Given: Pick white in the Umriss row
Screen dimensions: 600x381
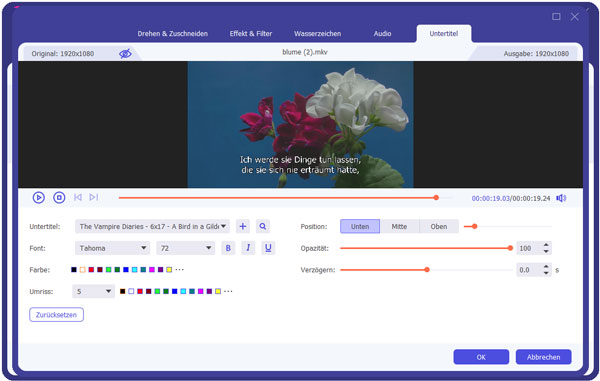Looking at the screenshot, I should pos(131,291).
